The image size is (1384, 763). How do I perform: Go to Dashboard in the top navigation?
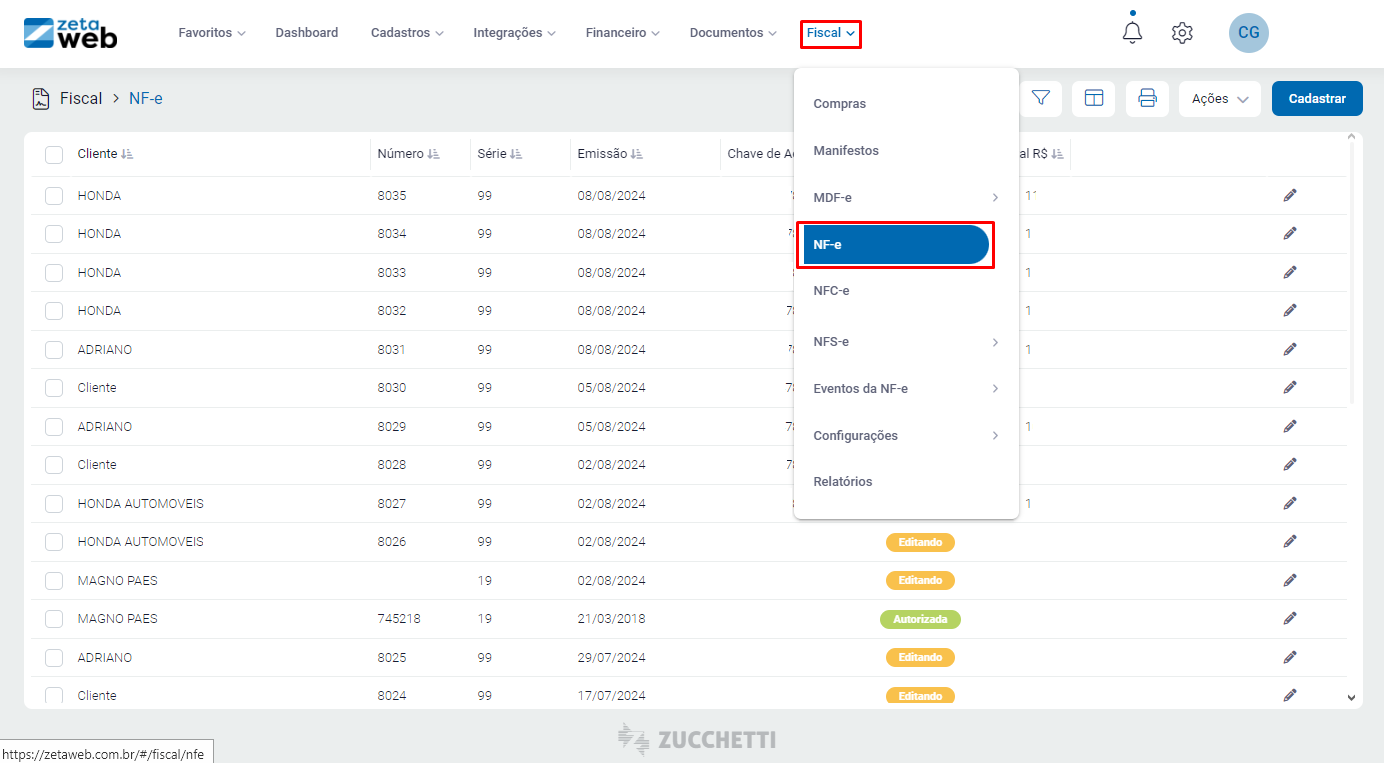pos(307,33)
